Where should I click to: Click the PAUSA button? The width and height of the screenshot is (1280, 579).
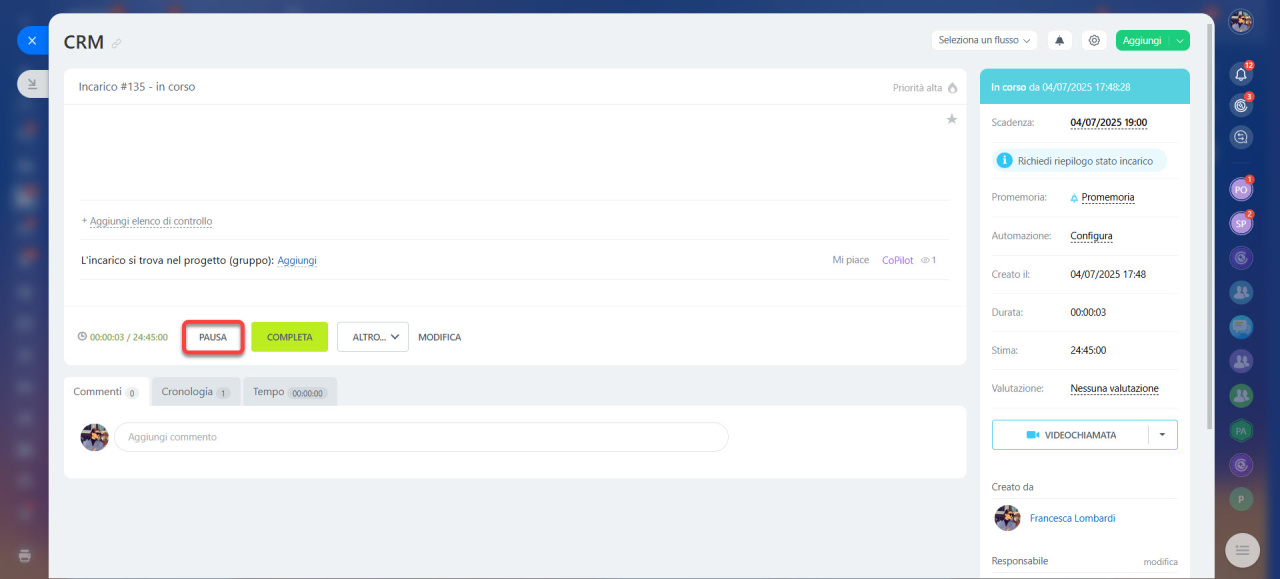click(x=213, y=337)
